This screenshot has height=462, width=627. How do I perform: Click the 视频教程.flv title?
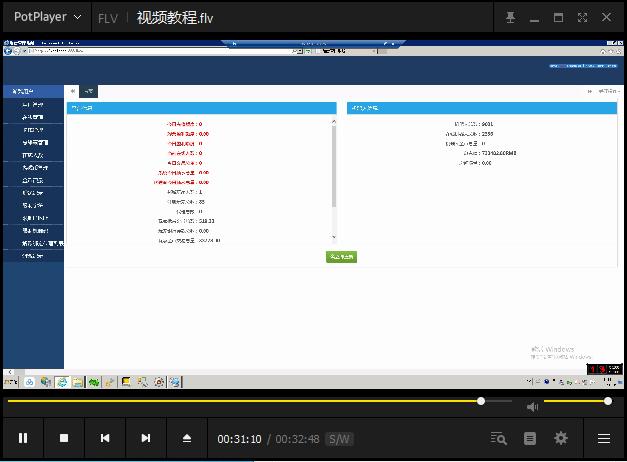175,18
